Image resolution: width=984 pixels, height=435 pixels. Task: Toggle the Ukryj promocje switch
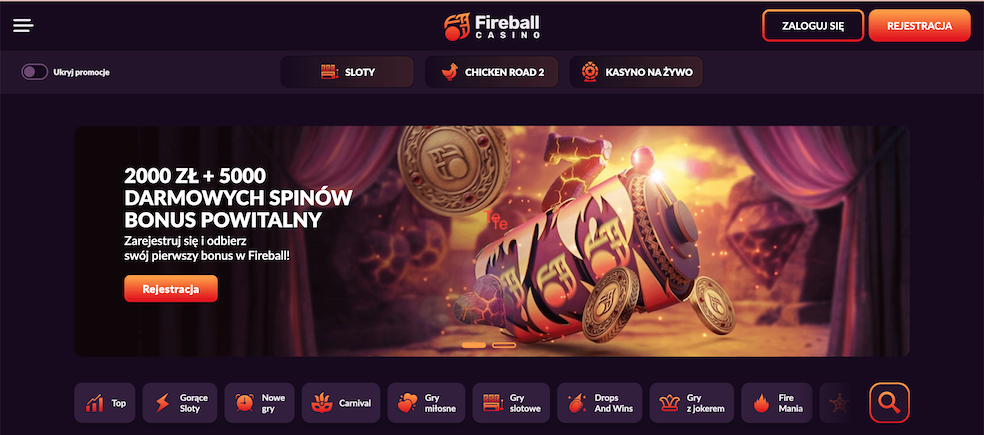pos(35,72)
